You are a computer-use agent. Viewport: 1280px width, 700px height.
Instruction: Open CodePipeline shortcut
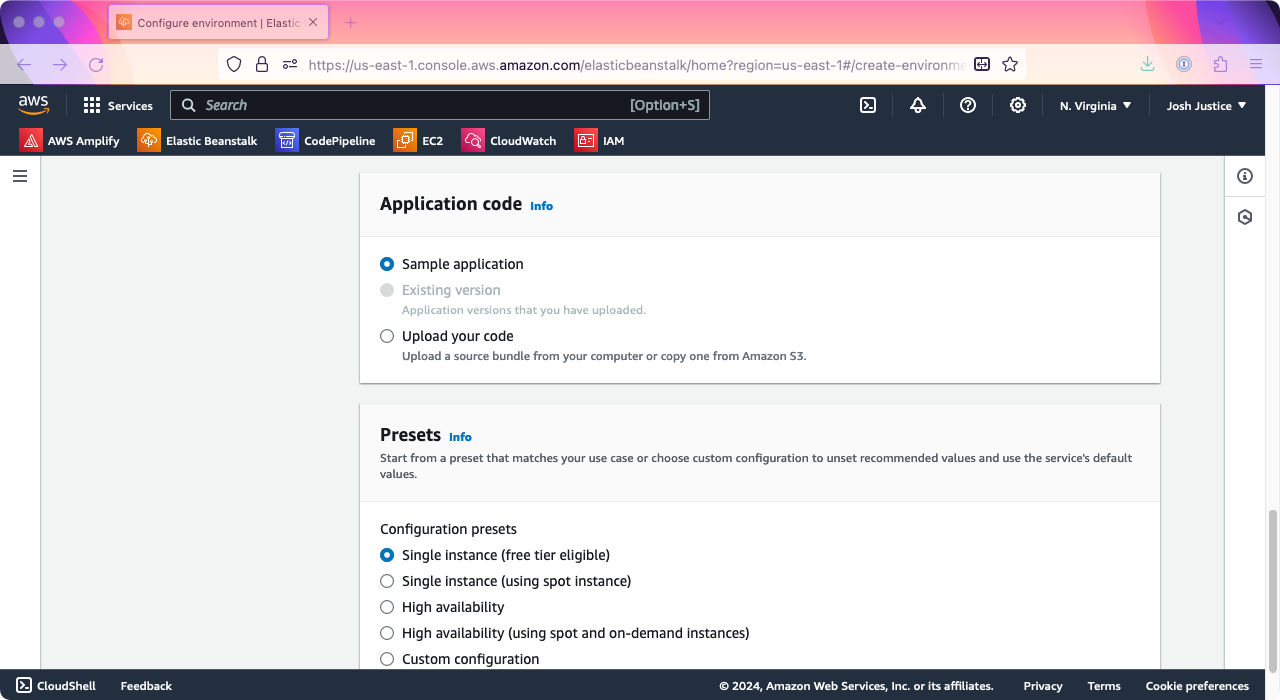point(325,141)
